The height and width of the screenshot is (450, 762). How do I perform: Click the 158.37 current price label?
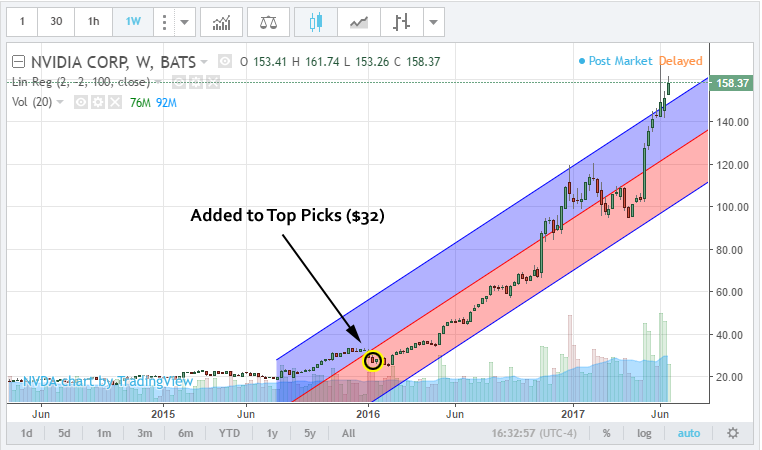pos(732,83)
